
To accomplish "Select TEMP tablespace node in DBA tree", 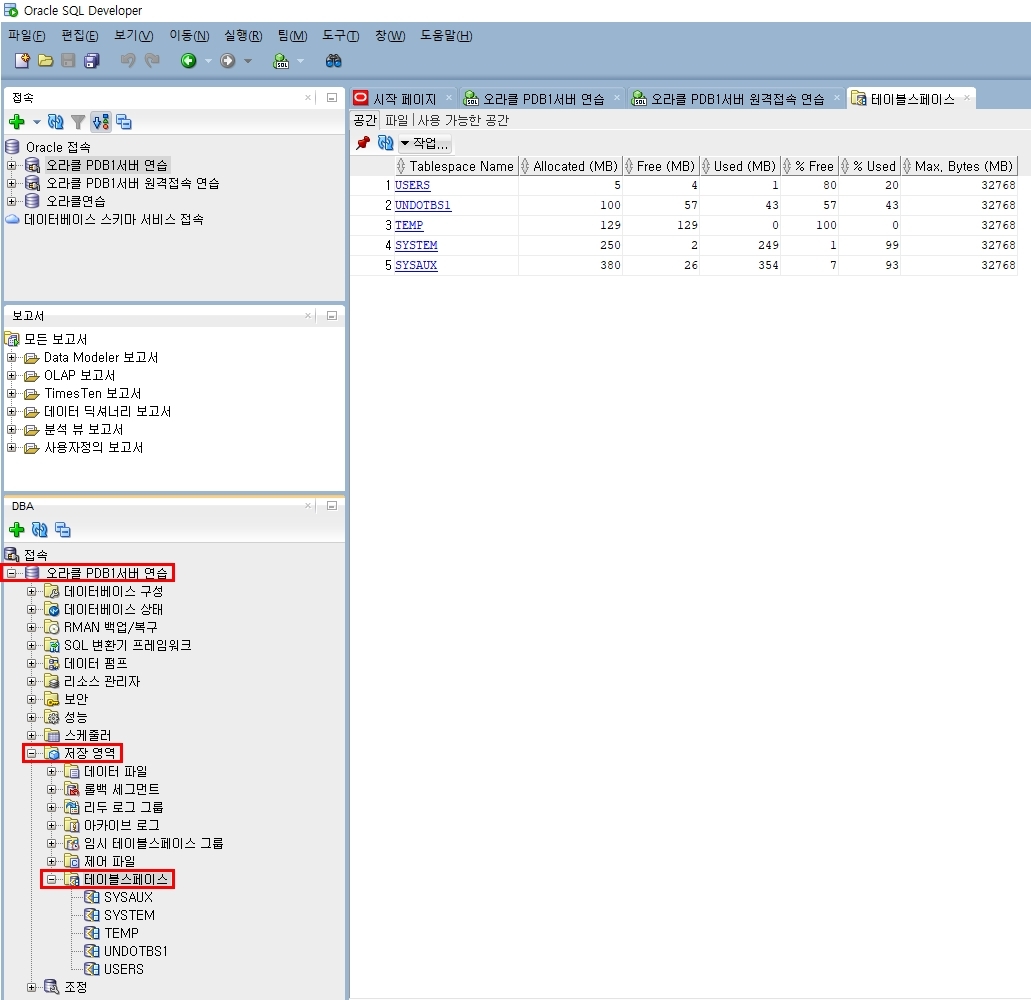I will click(x=121, y=933).
